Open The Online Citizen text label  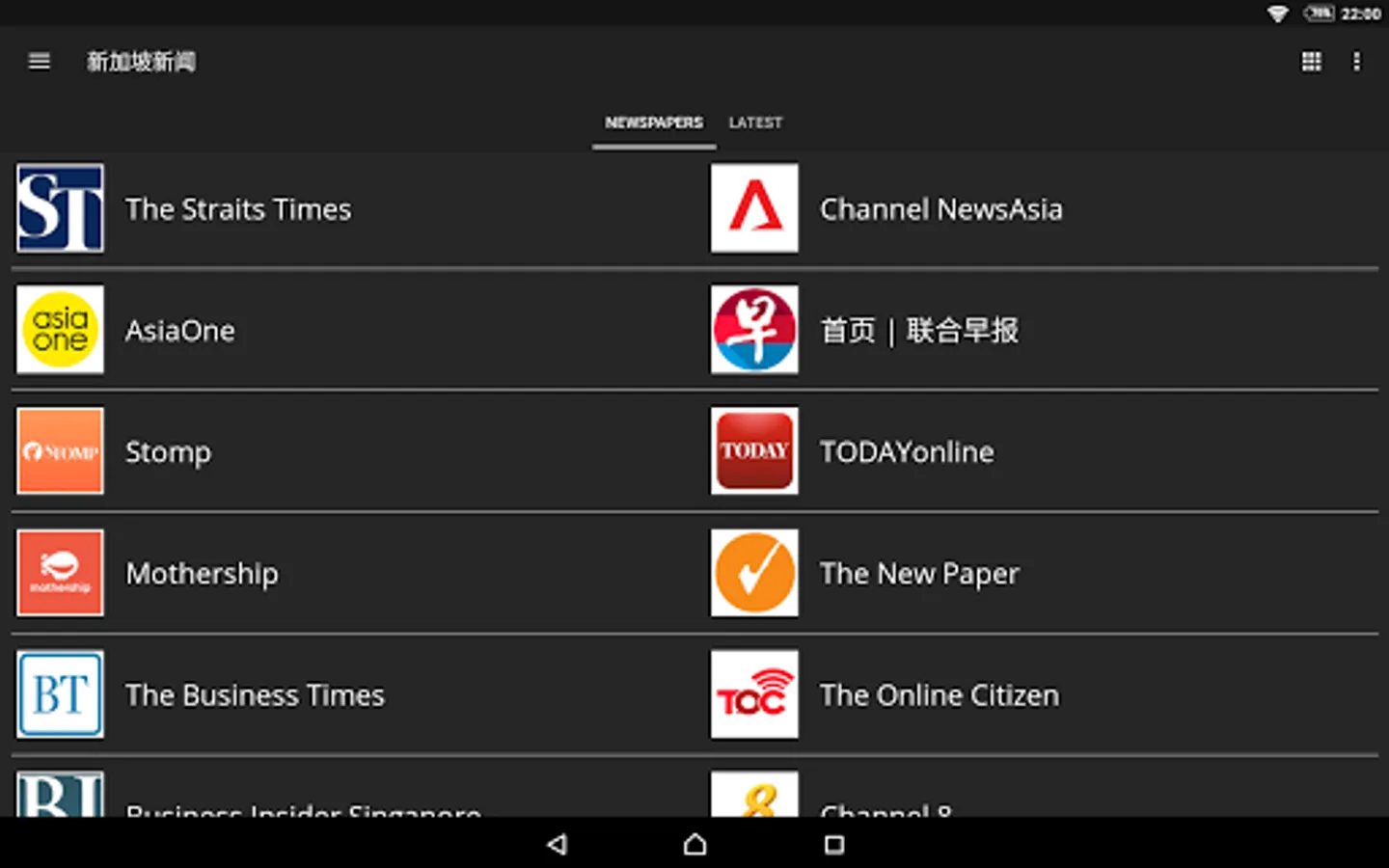click(940, 695)
